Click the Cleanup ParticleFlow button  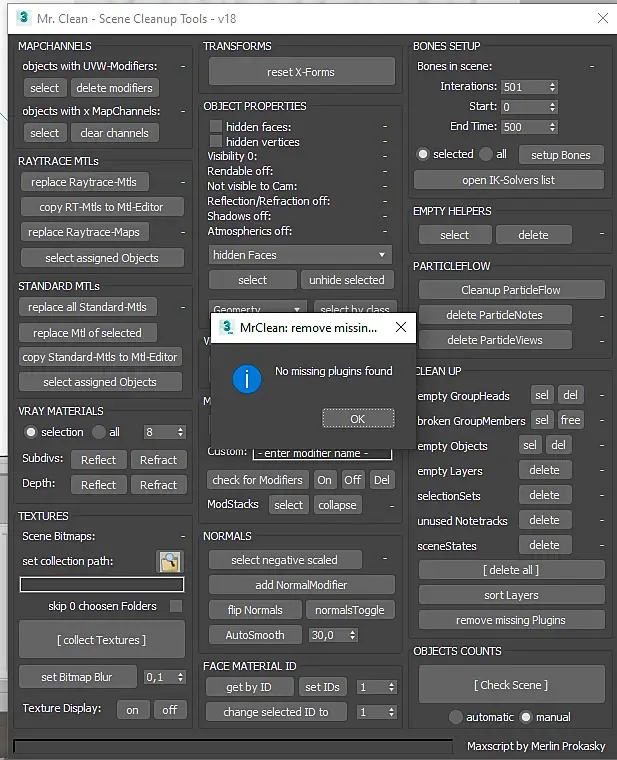[511, 290]
